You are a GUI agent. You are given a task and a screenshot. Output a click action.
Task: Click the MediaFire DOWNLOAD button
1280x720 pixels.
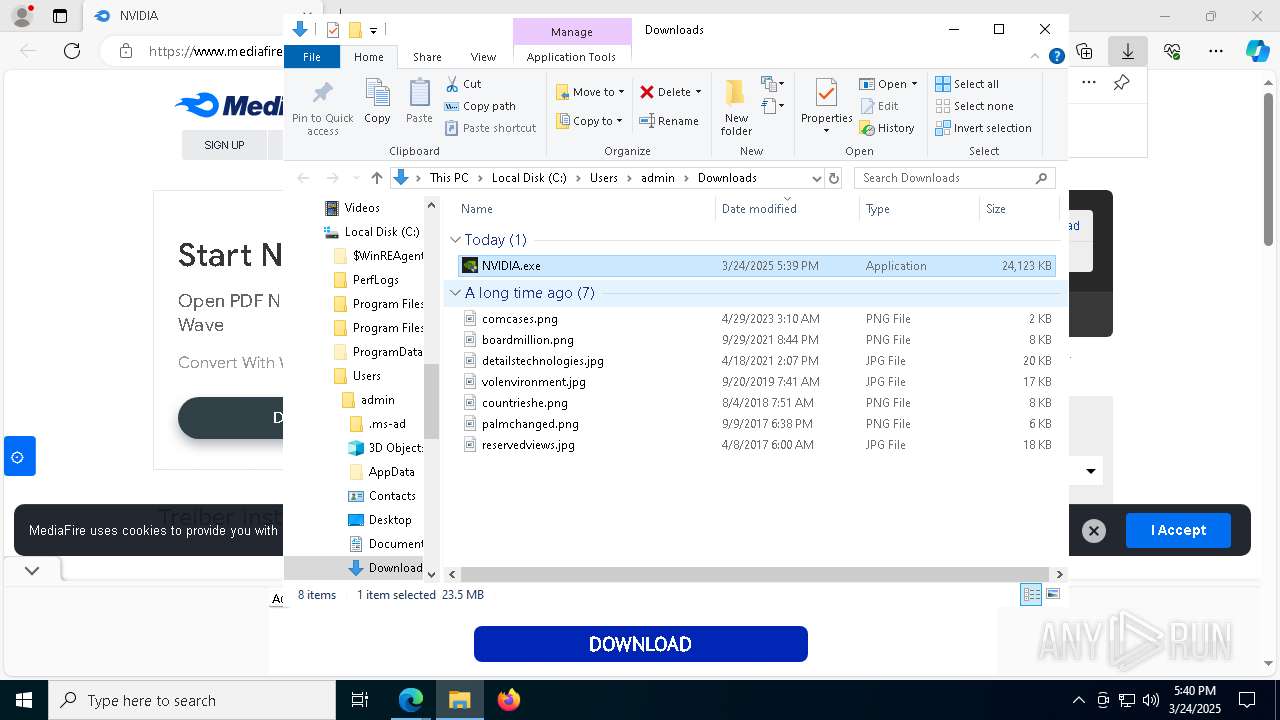(x=641, y=644)
